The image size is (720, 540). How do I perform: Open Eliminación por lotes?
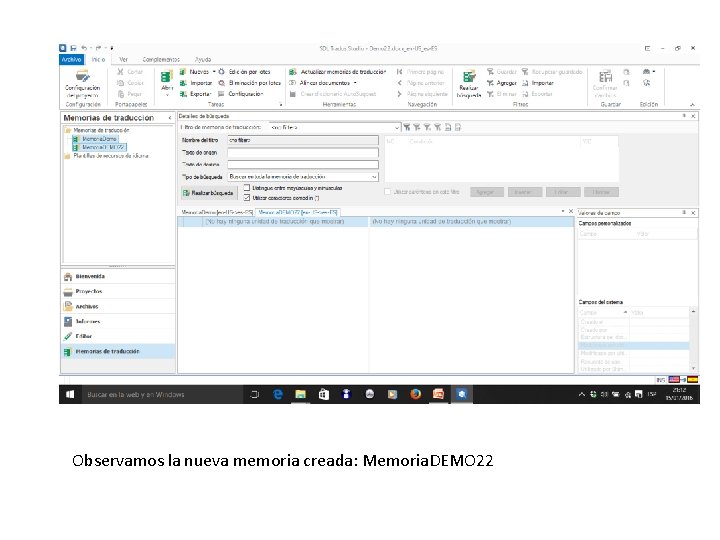coord(249,83)
